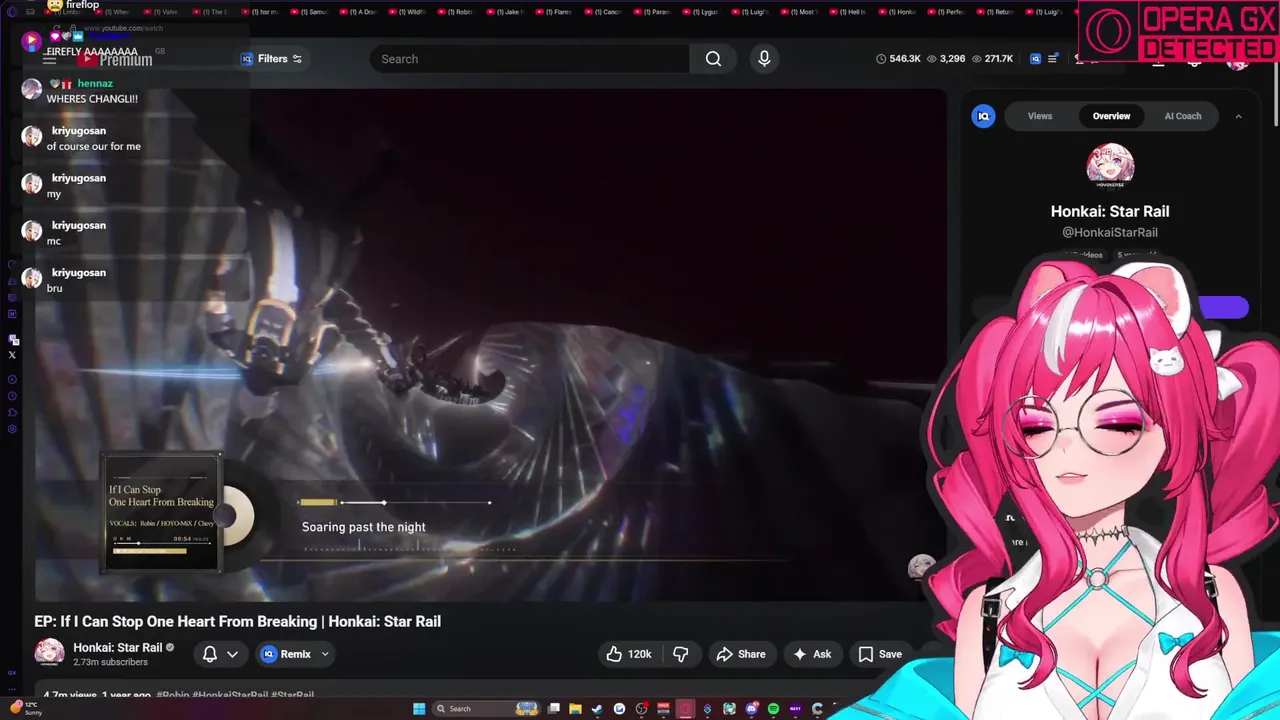Open Steam from the taskbar
The image size is (1280, 720).
[597, 709]
